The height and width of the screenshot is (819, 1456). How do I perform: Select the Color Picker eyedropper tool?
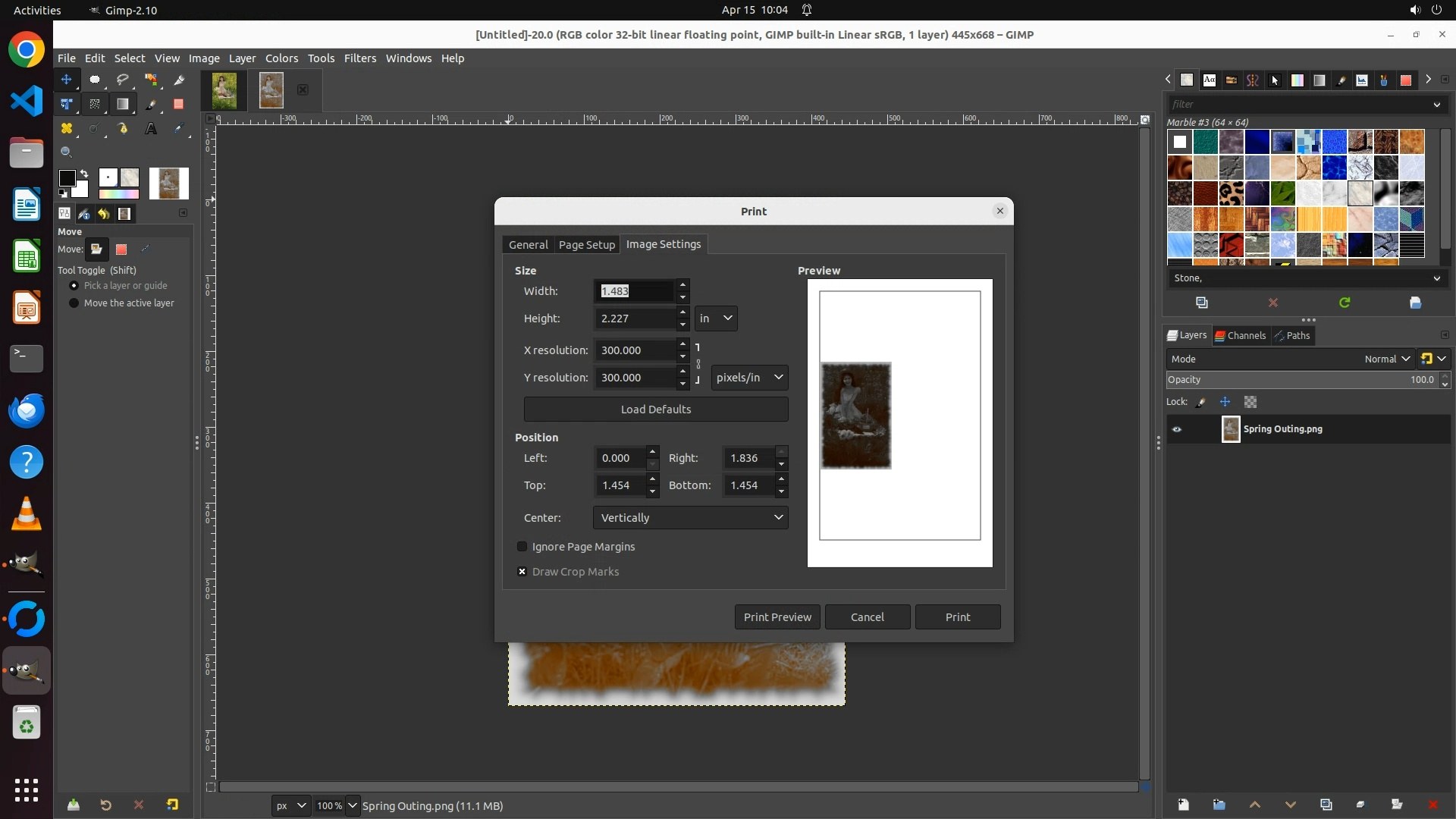179,129
